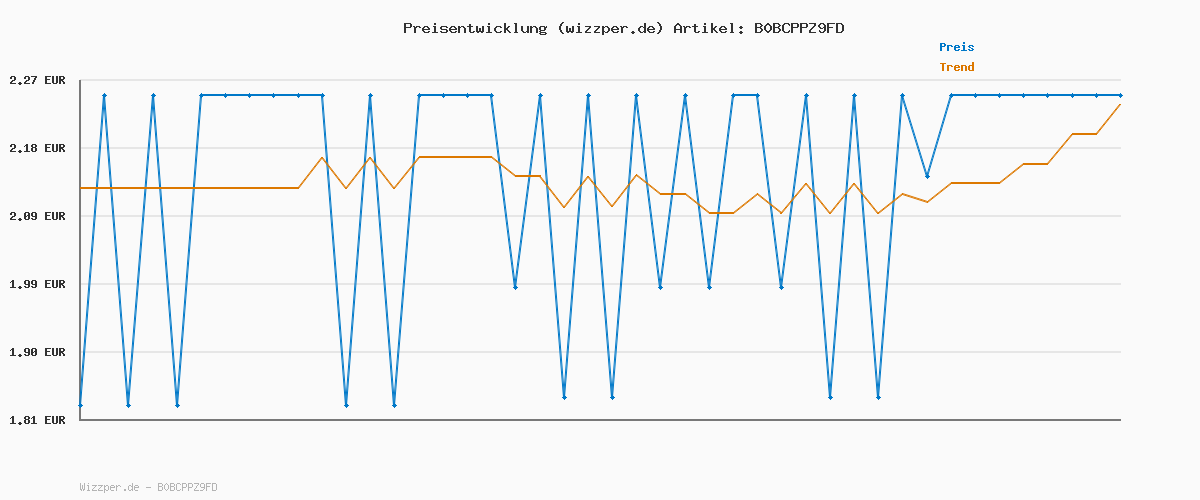Select the first blue dip to the 1.99 EUR level
Screen dimensions: 1200x500
[515, 287]
